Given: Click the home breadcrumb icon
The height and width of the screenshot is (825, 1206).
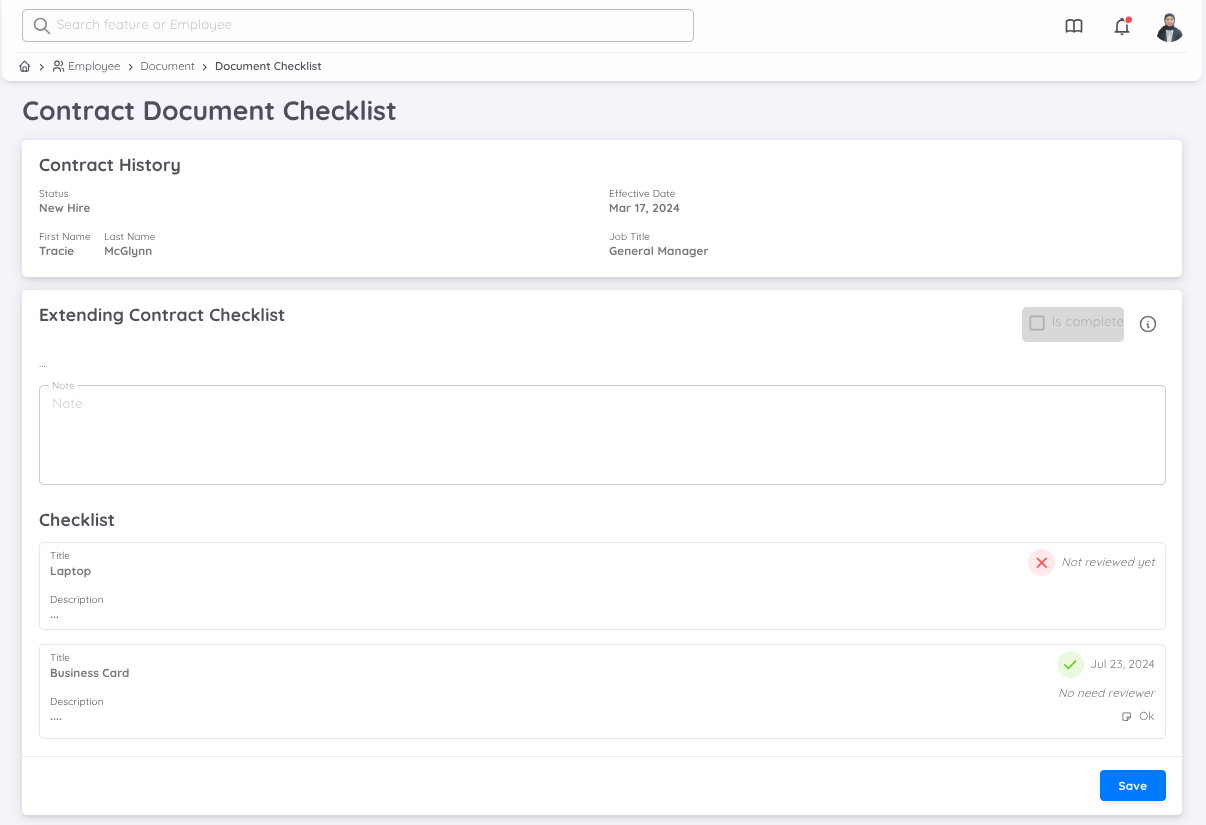Looking at the screenshot, I should pos(24,66).
